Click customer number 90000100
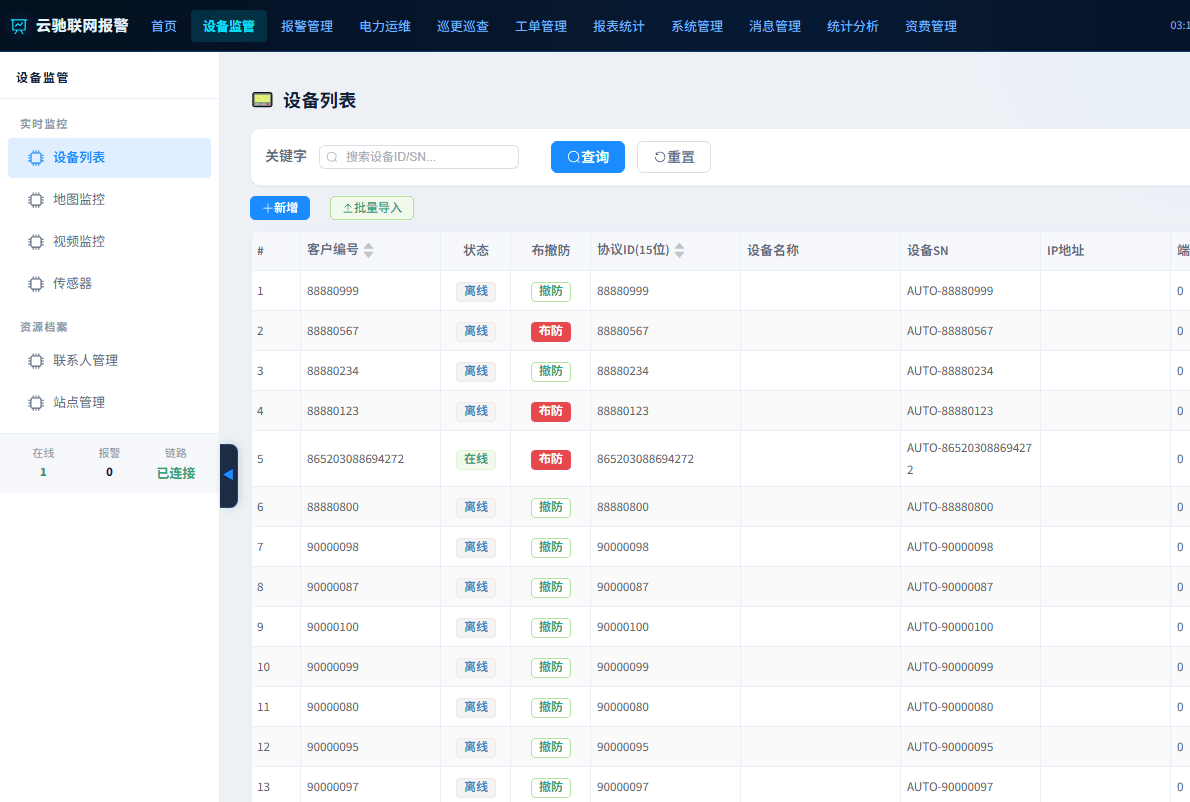 tap(332, 627)
